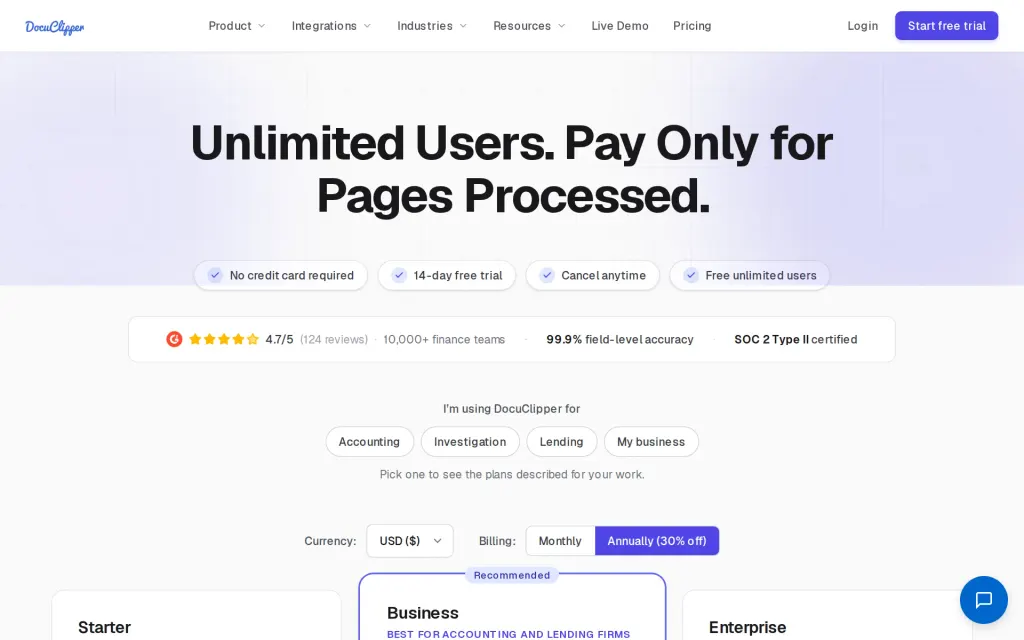Click the 10,000+ finance teams text

click(444, 340)
